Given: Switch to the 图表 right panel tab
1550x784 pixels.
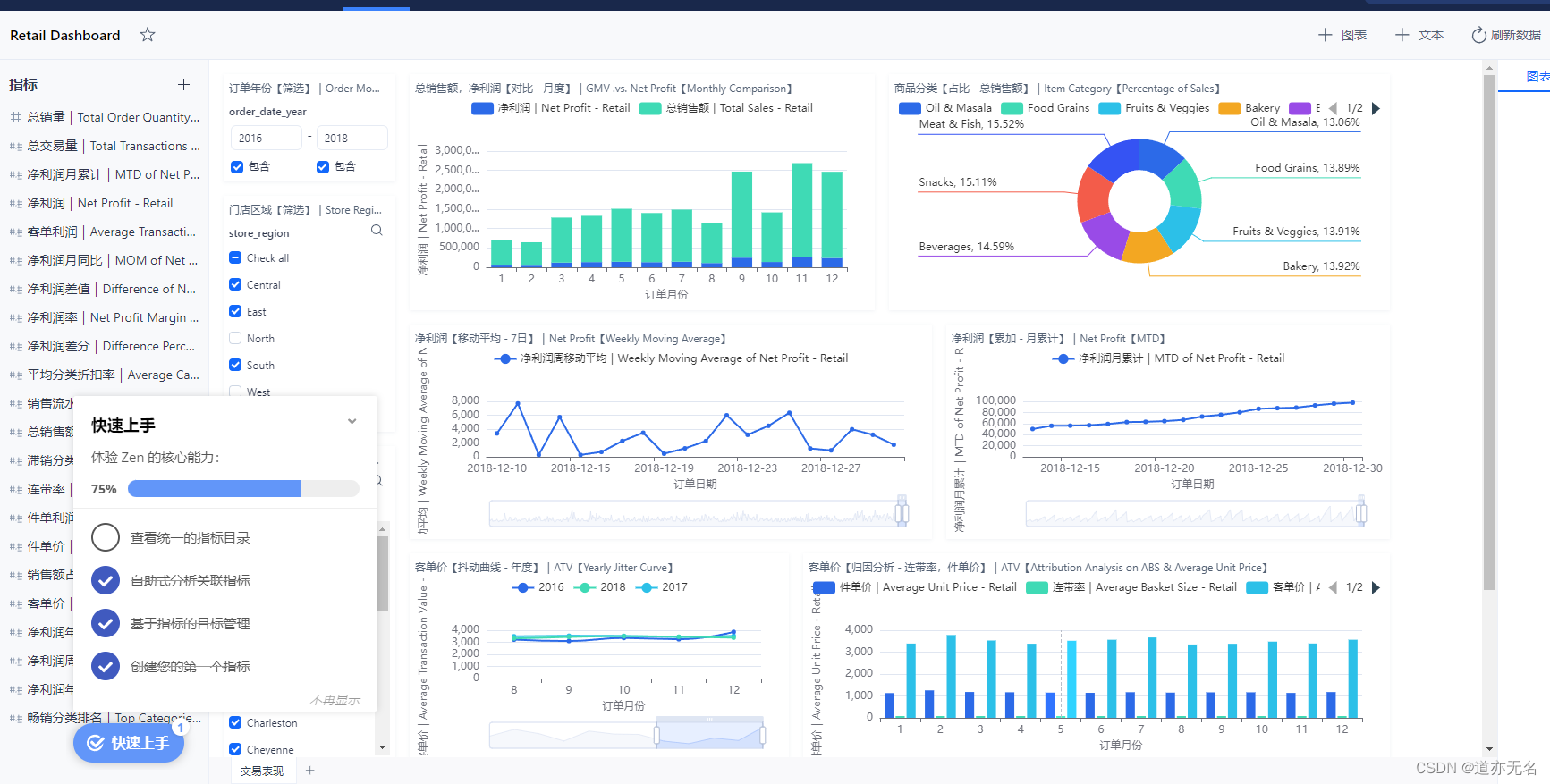Looking at the screenshot, I should click(1537, 76).
